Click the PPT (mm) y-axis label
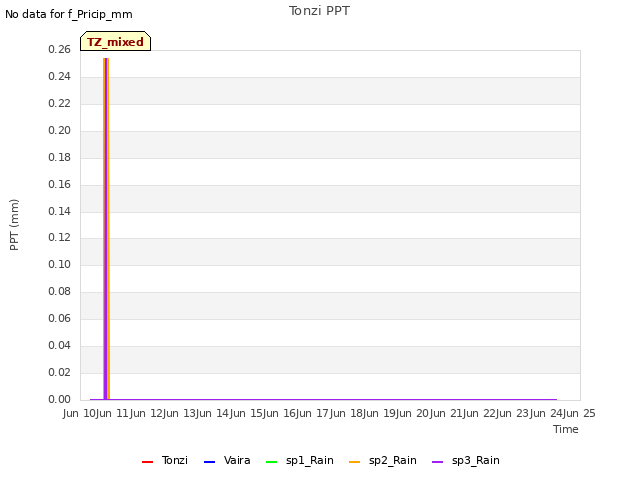 click(14, 224)
